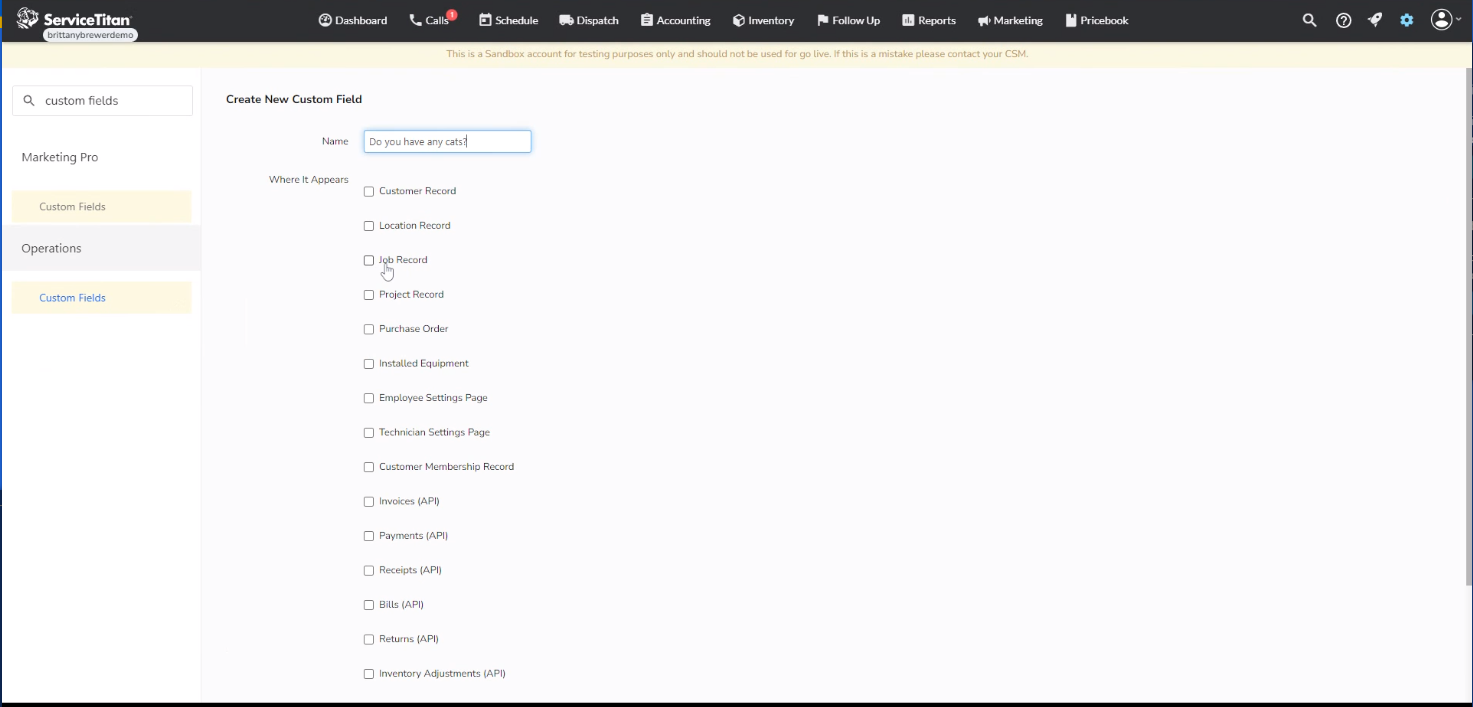Screen dimensions: 1473x707
Task: Check the Location Record checkbox
Action: click(x=369, y=226)
